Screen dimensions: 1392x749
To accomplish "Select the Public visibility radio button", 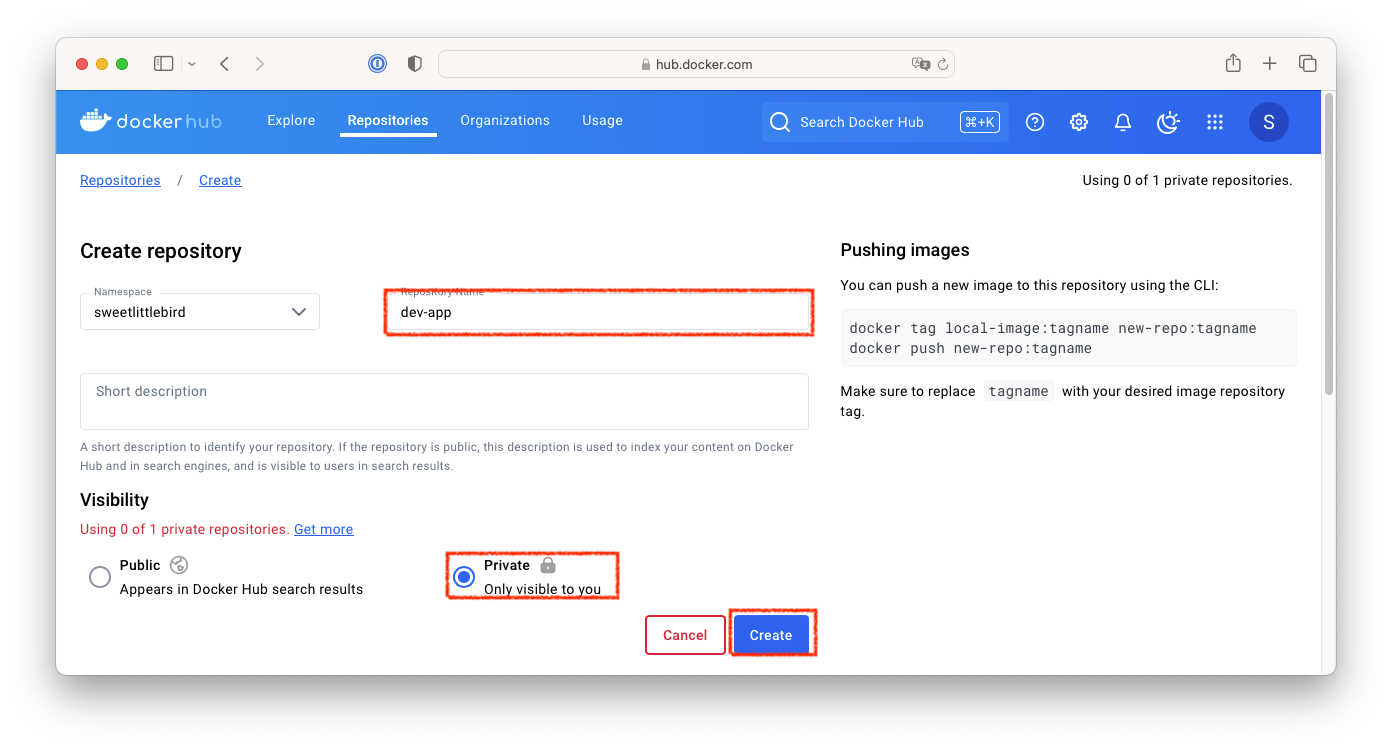I will 100,577.
